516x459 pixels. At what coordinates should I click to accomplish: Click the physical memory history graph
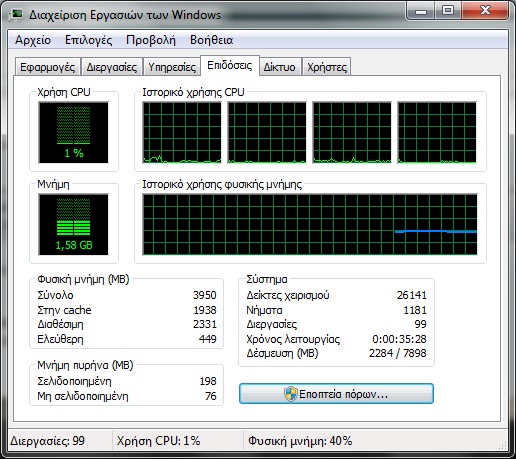[310, 225]
